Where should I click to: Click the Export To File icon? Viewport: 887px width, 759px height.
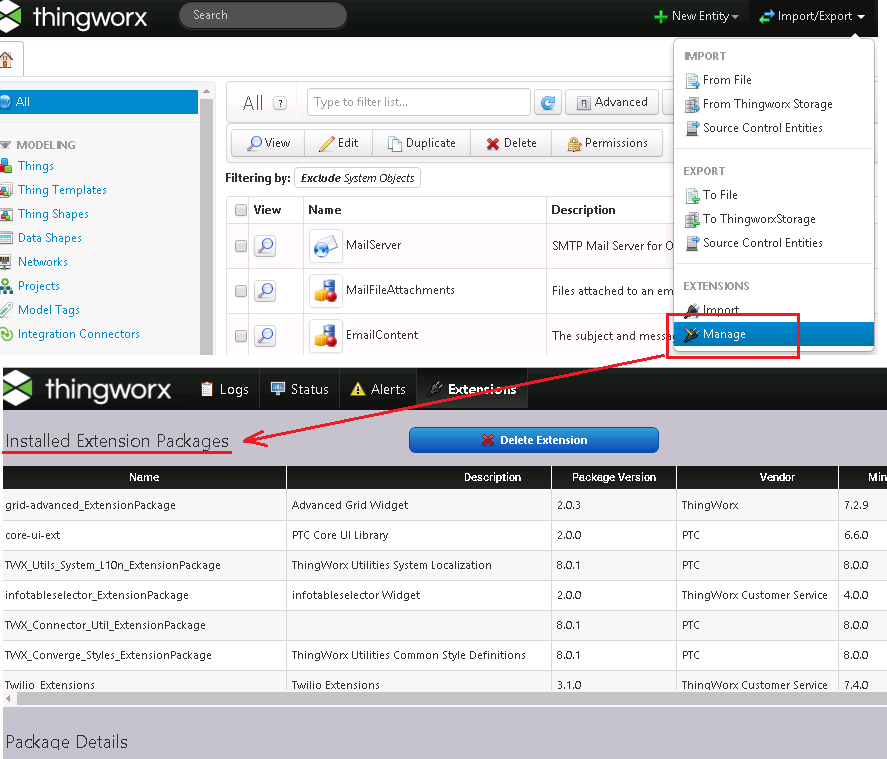click(692, 196)
